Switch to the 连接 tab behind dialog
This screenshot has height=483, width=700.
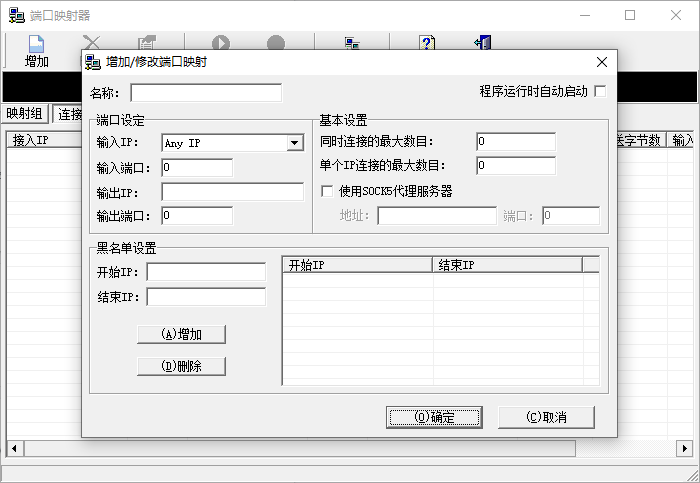(68, 114)
